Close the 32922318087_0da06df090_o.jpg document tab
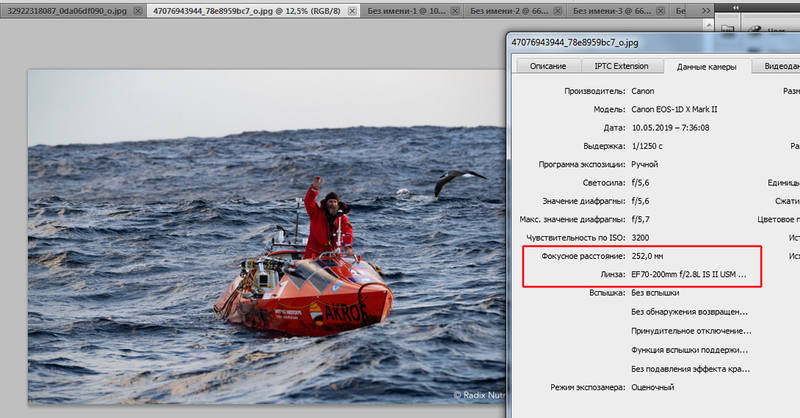Image resolution: width=800 pixels, height=418 pixels. [138, 11]
